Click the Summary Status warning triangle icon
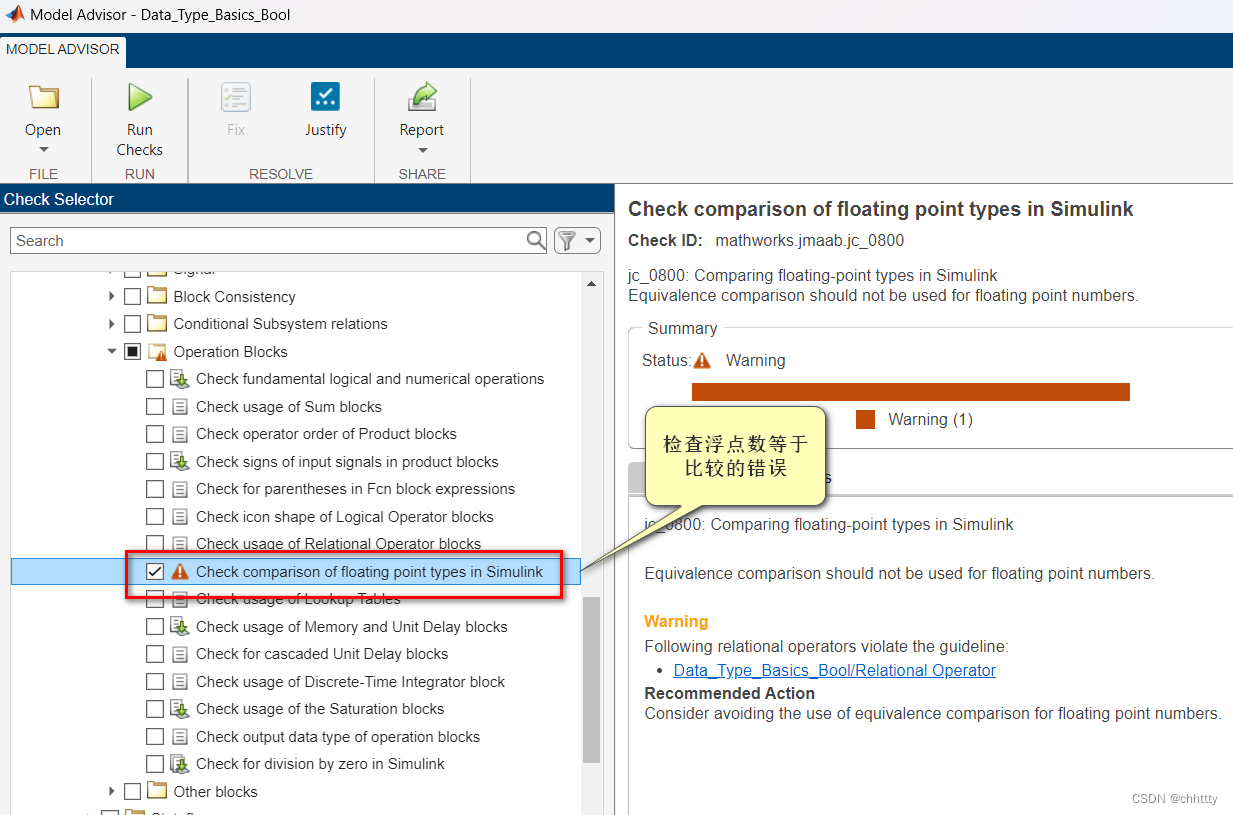Screen dimensions: 1233x815 pos(702,360)
